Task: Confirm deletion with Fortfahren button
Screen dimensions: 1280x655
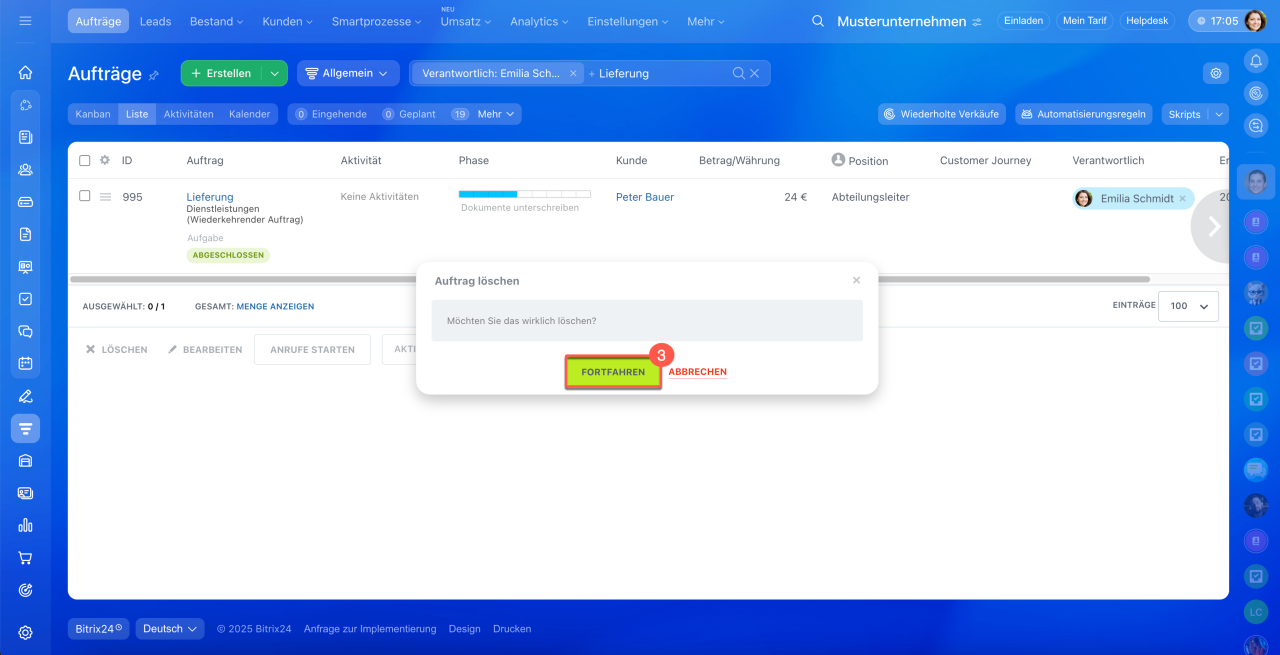Action: coord(613,372)
